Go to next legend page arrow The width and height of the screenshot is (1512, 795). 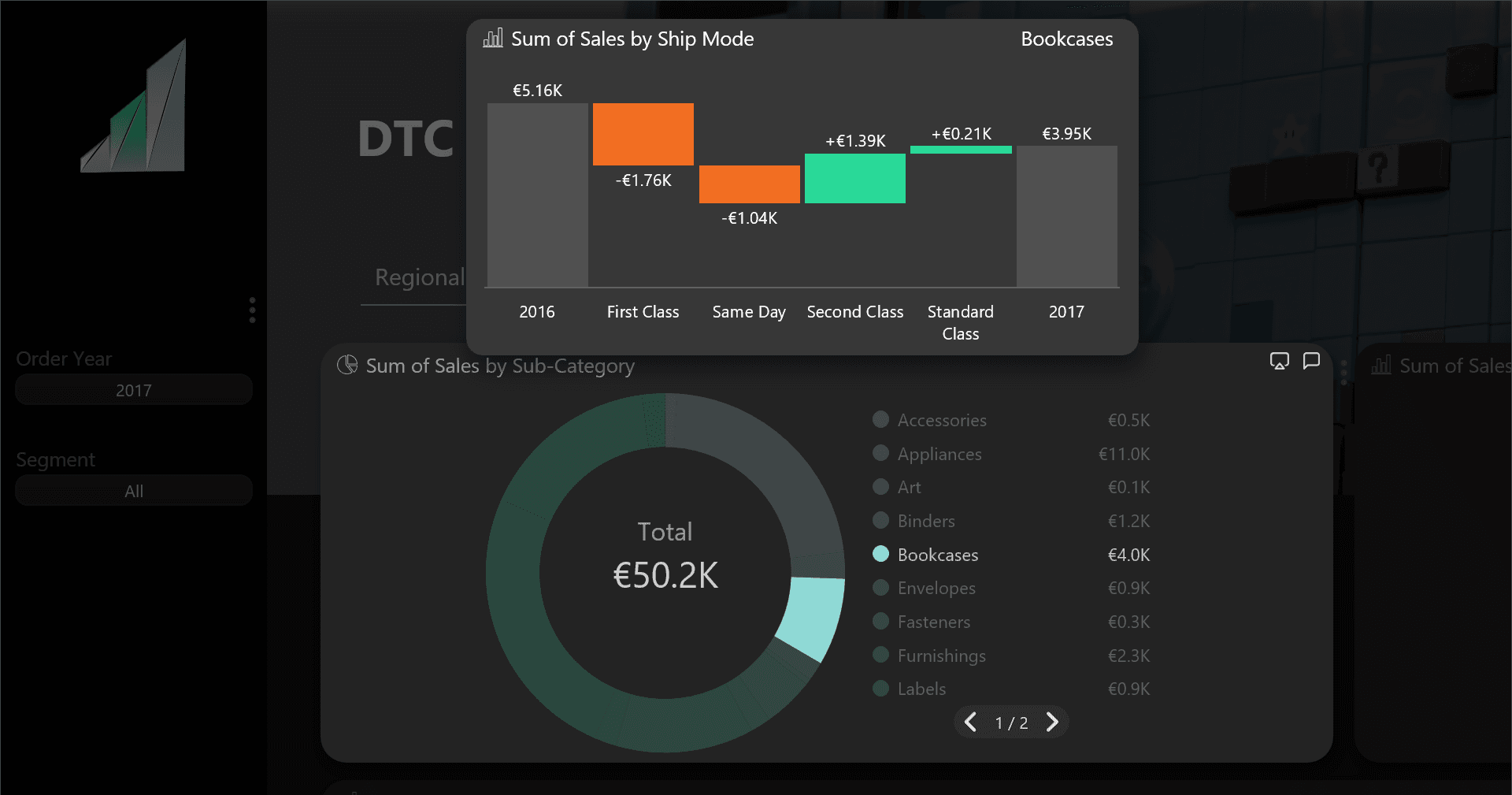pos(1052,723)
